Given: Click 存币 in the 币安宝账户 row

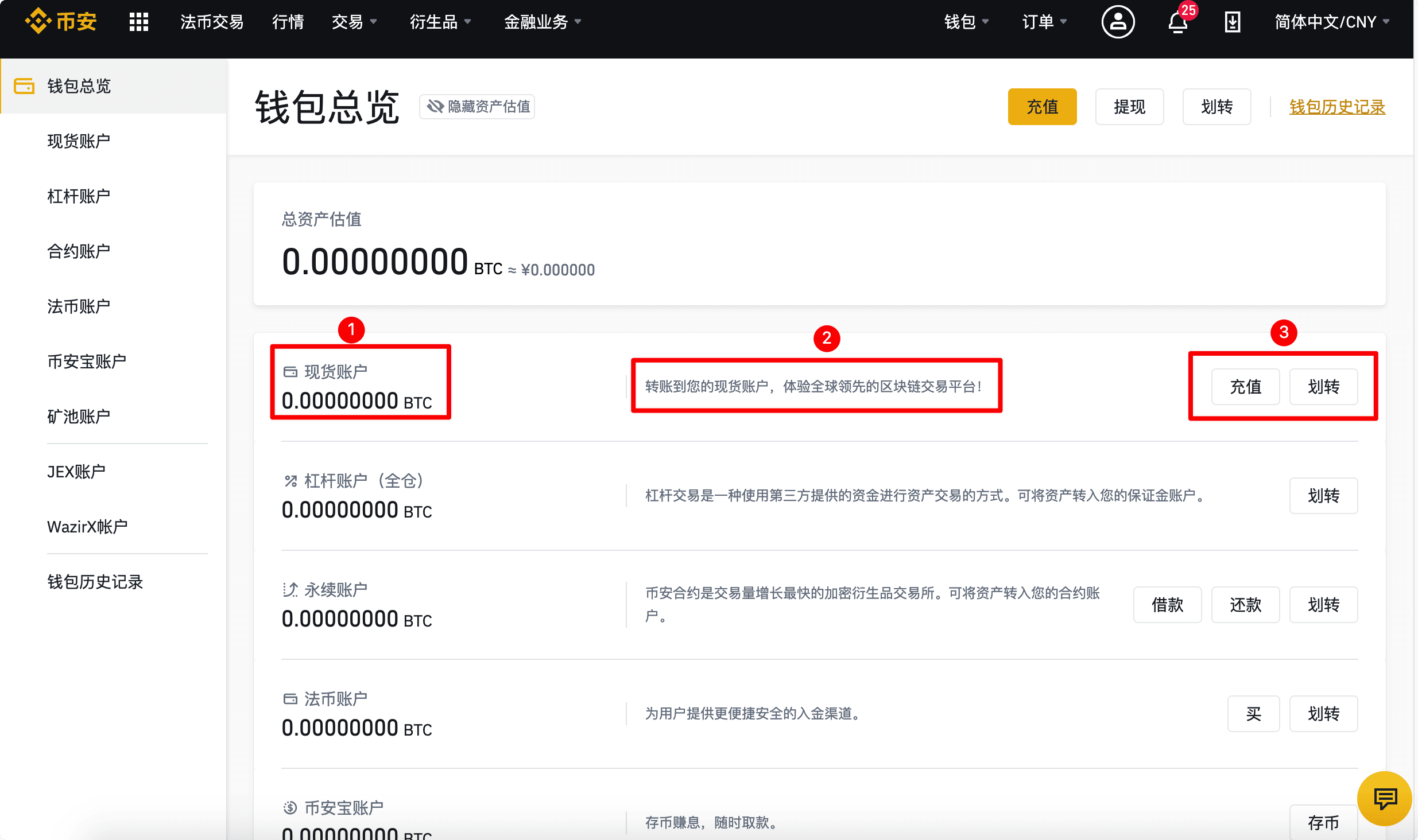Looking at the screenshot, I should tap(1323, 823).
